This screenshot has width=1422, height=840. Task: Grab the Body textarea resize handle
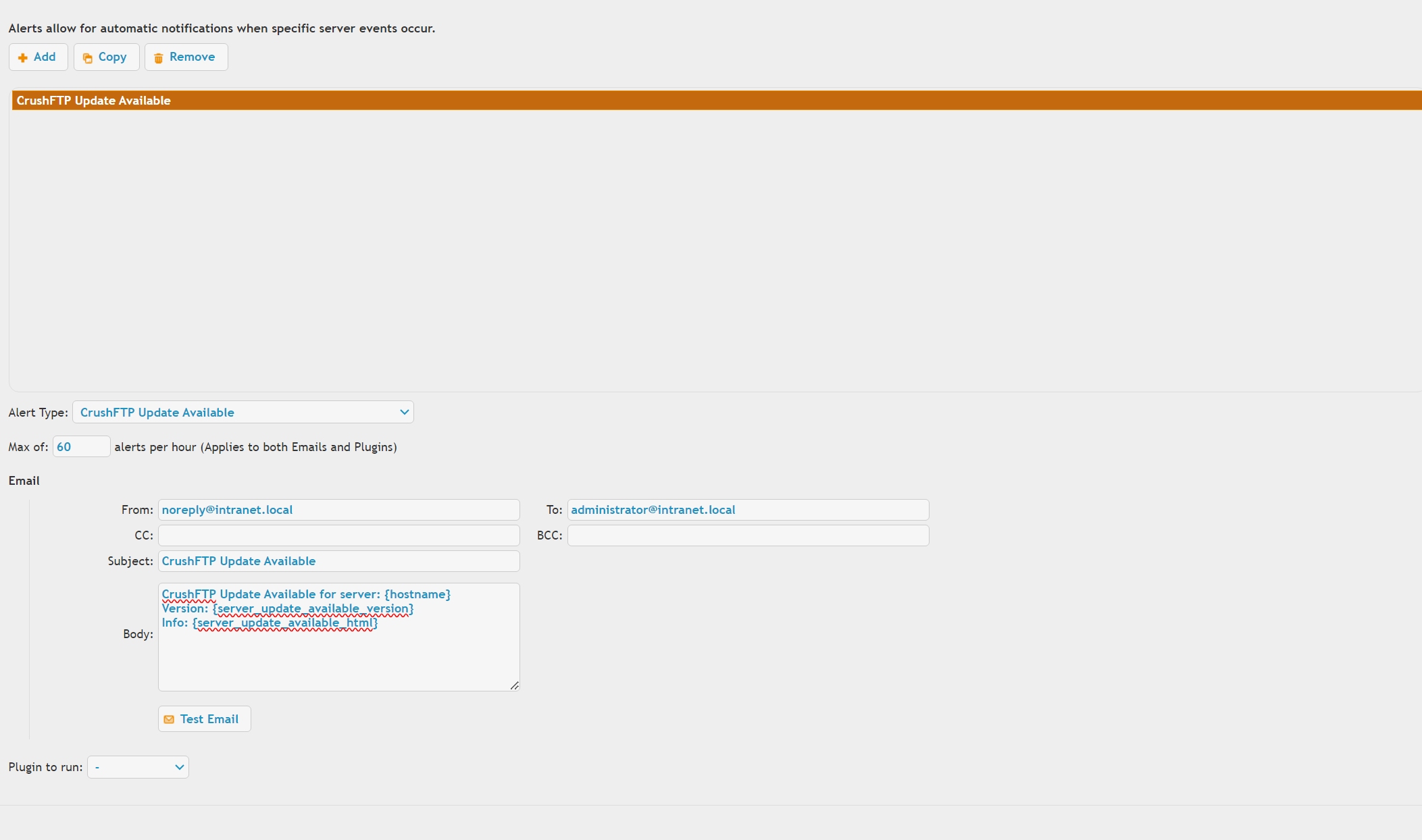[x=515, y=686]
